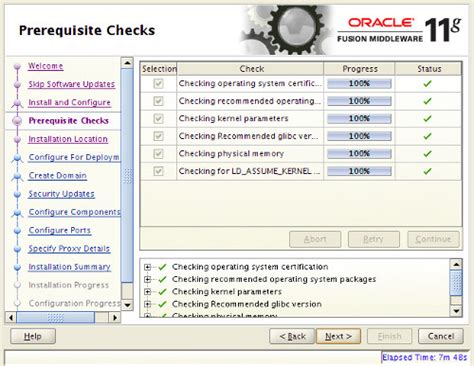Click the Selection column header
The height and width of the screenshot is (366, 474).
[x=159, y=69]
